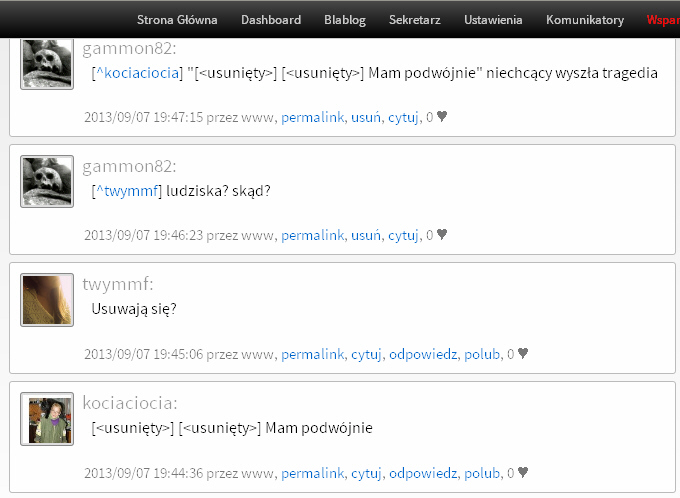680x498 pixels.
Task: Click the ^twymmf mention link
Action: pyautogui.click(x=127, y=191)
